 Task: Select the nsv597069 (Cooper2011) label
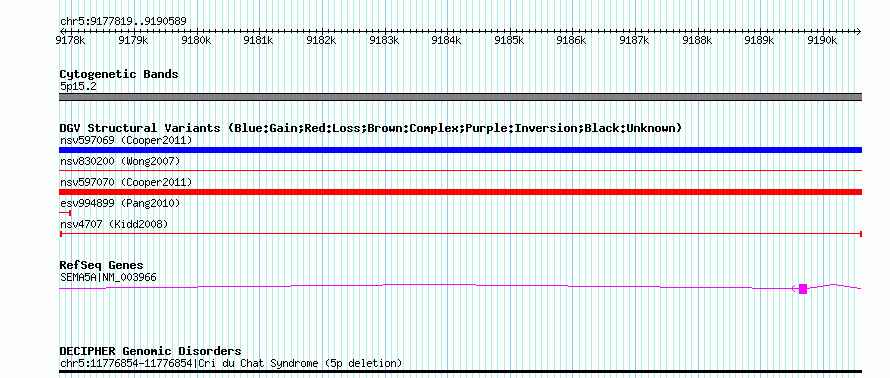[x=126, y=140]
